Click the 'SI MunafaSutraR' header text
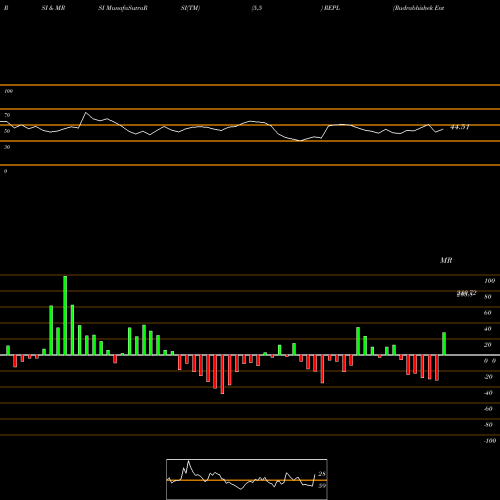This screenshot has width=500, height=500. (x=123, y=8)
